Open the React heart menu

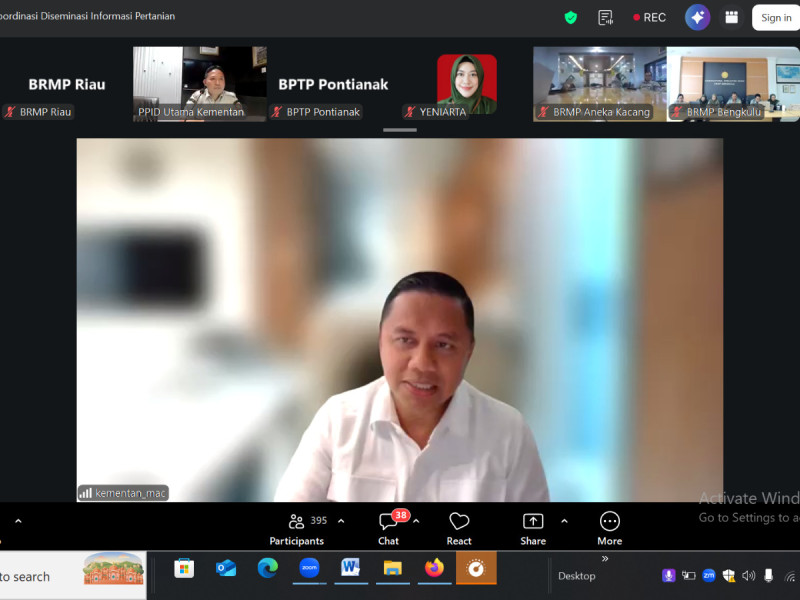[x=459, y=529]
